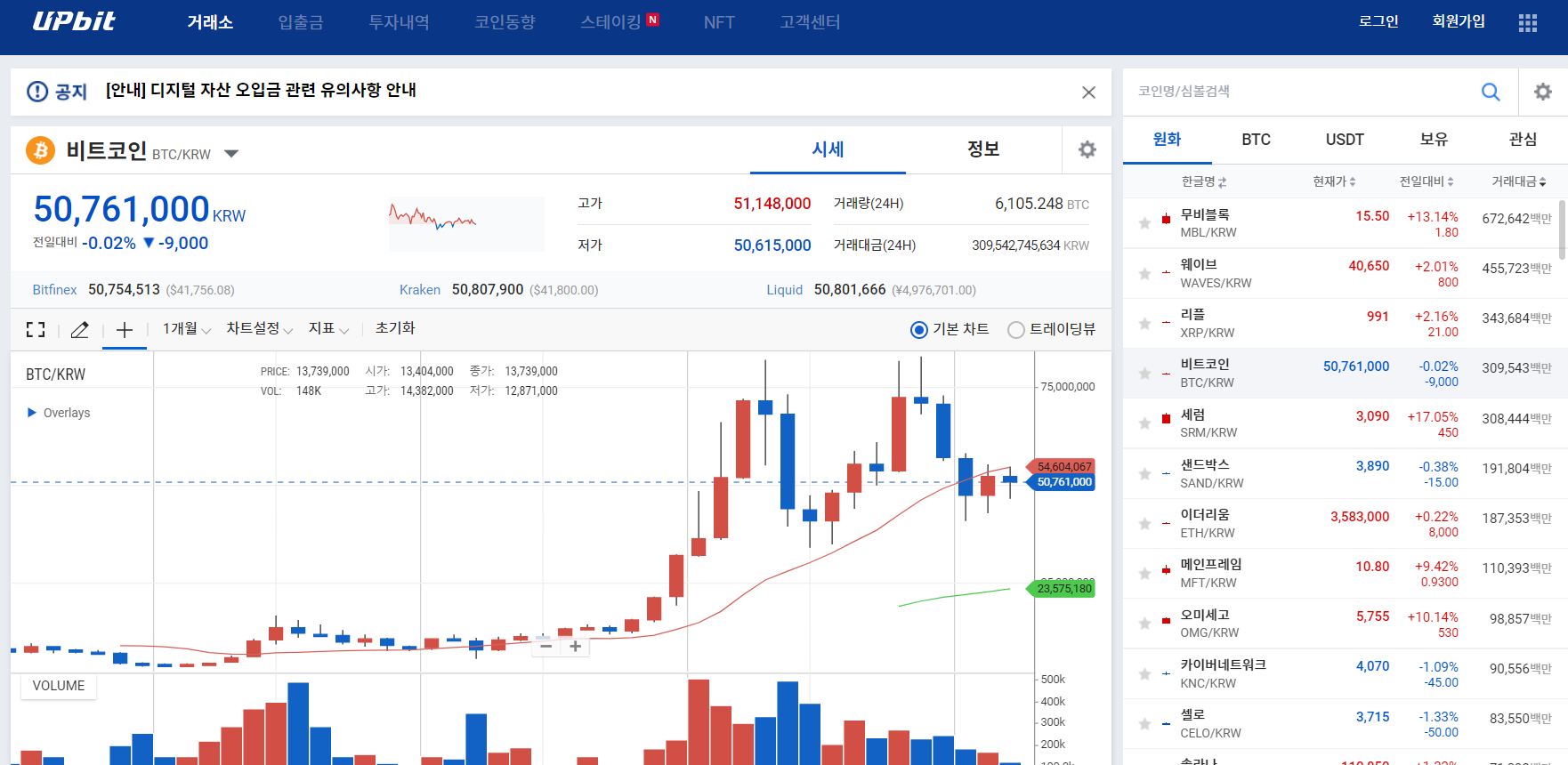Open the apps grid menu icon
Viewport: 1568px width, 765px height.
(x=1528, y=23)
